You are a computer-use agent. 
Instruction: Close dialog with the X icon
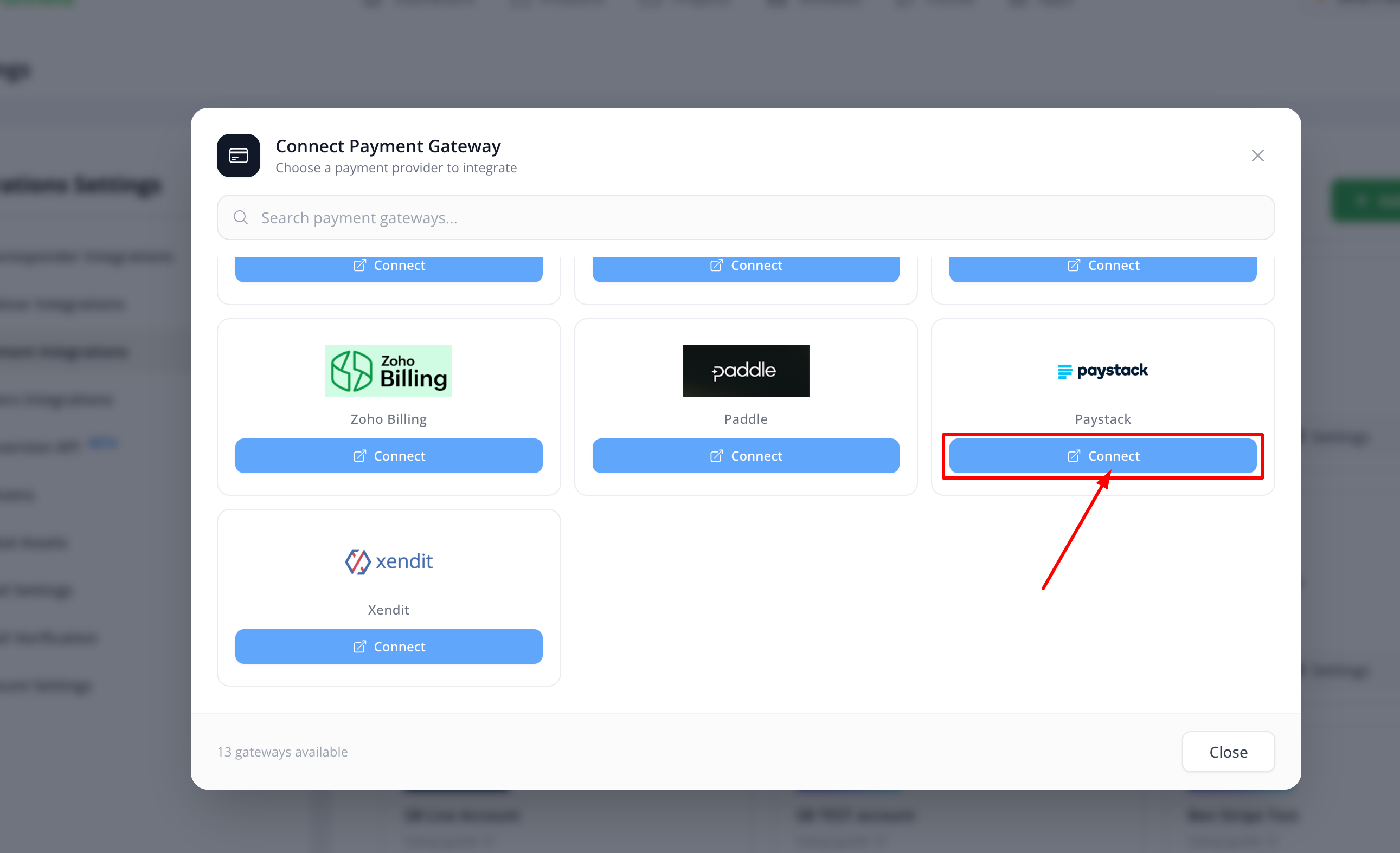coord(1257,156)
